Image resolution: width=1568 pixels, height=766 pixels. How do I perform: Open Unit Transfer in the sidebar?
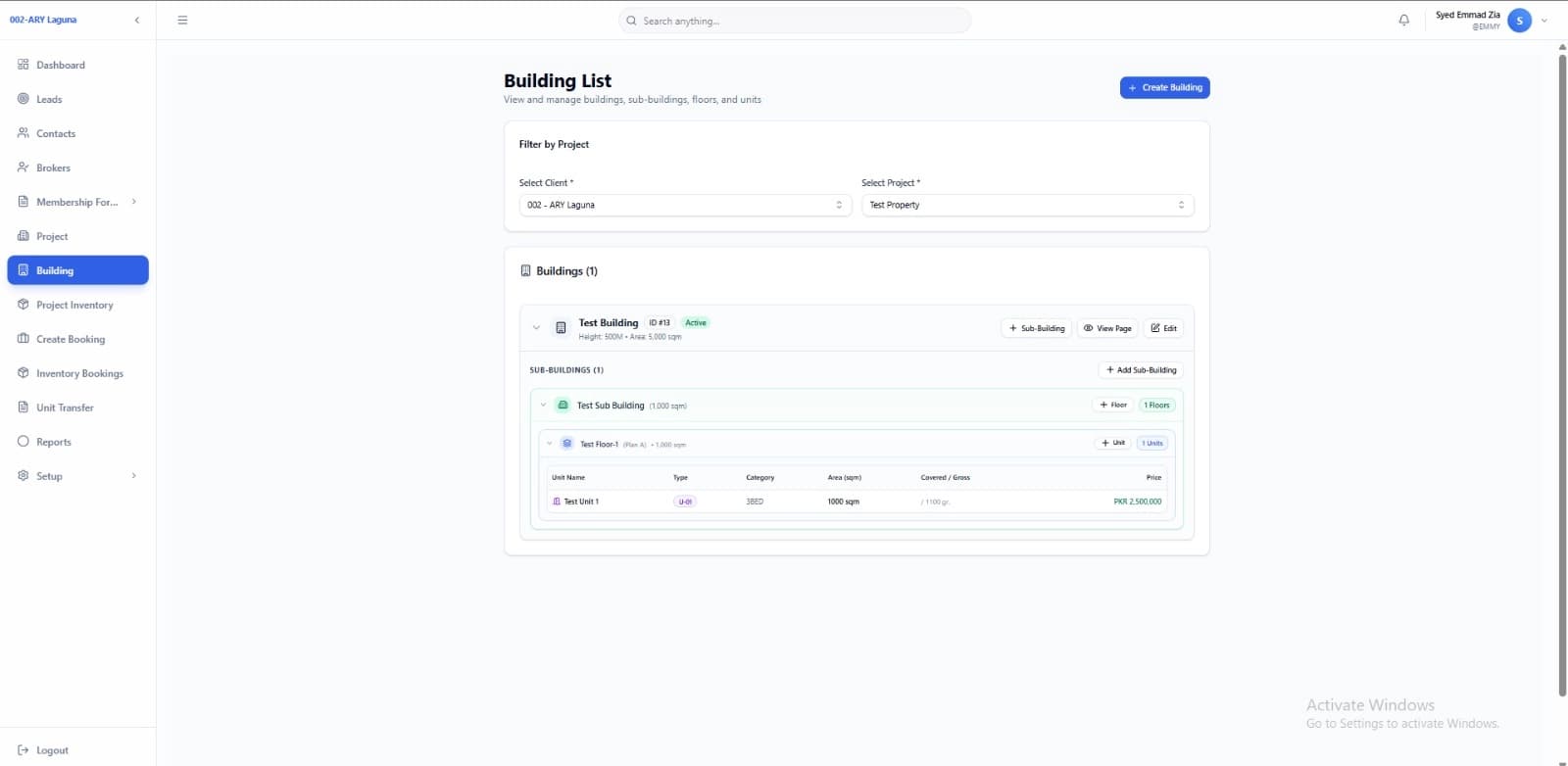[x=77, y=407]
